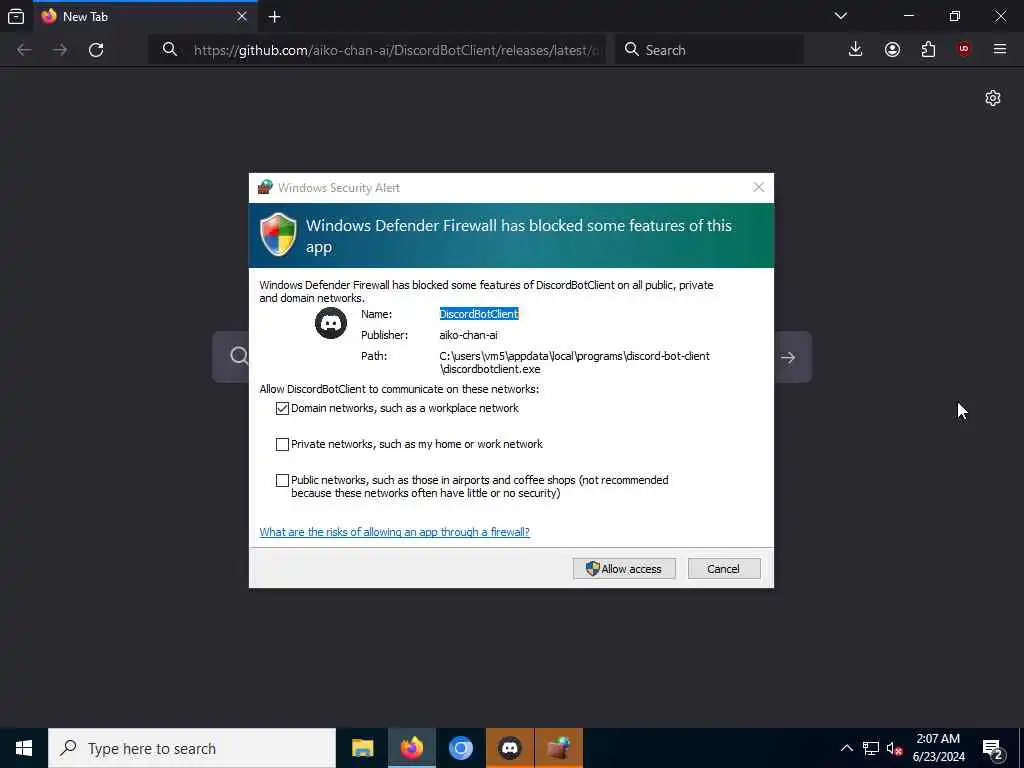Close the New Tab tab
Screen dimensions: 1024x768
click(x=242, y=16)
